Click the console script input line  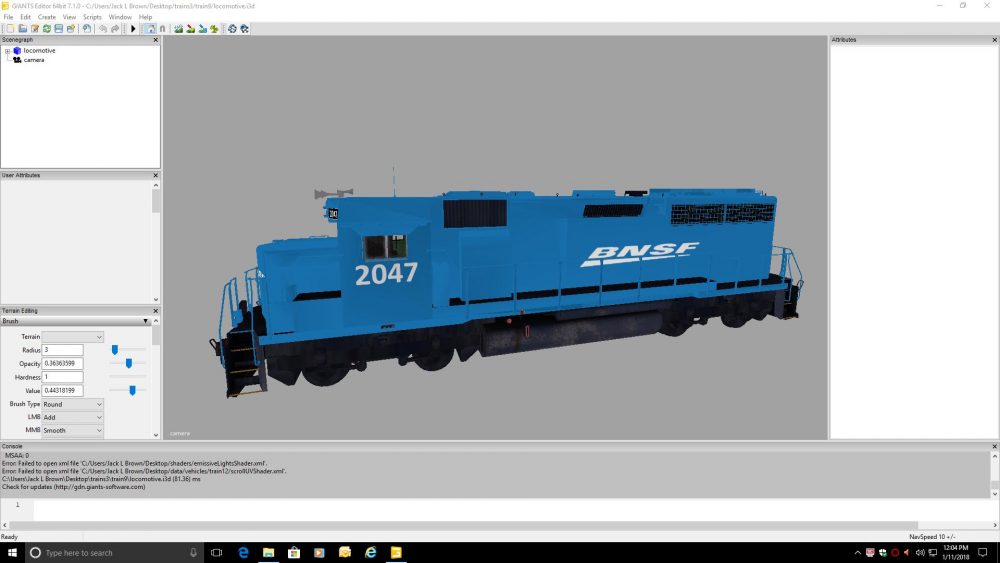pos(513,509)
